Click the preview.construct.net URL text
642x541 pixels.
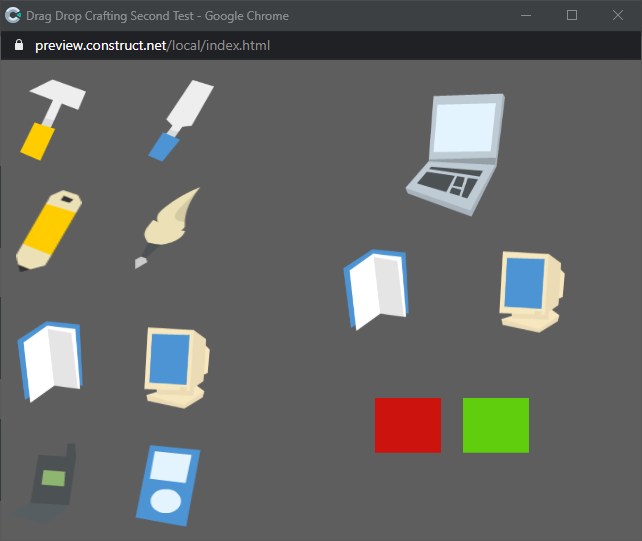pyautogui.click(x=152, y=45)
